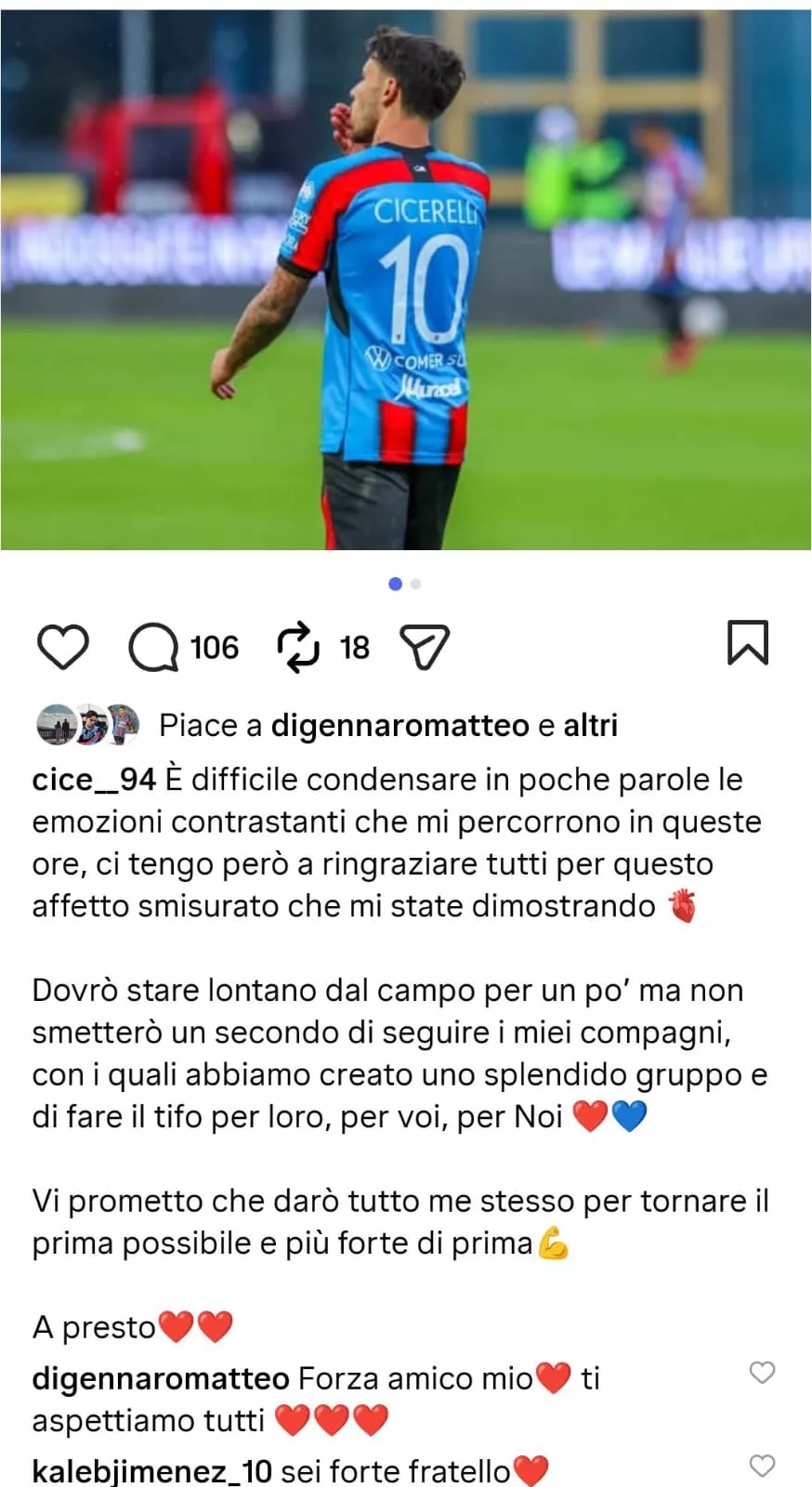Share post with paper plane icon

424,647
